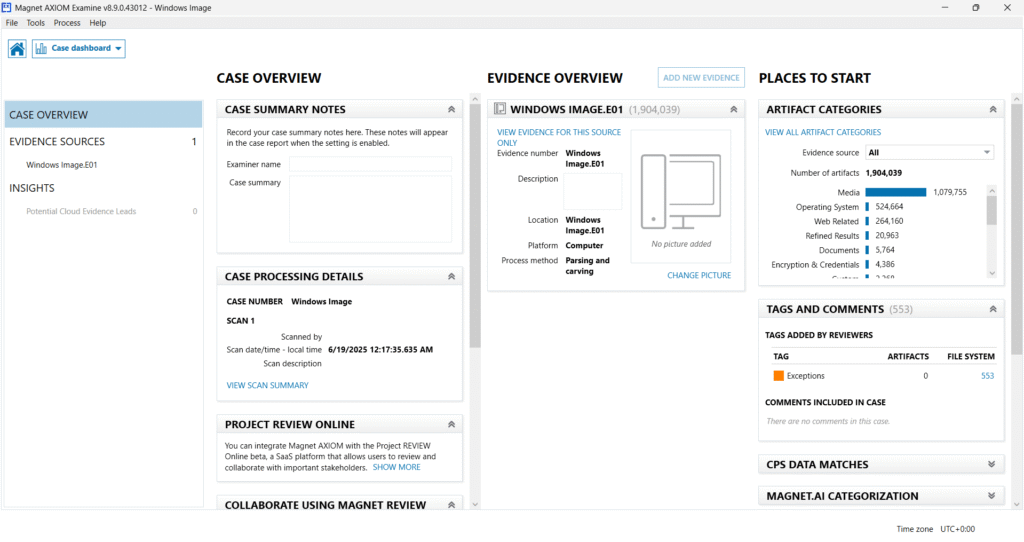Click the Exceptions tag name
This screenshot has width=1024, height=542.
click(x=805, y=376)
